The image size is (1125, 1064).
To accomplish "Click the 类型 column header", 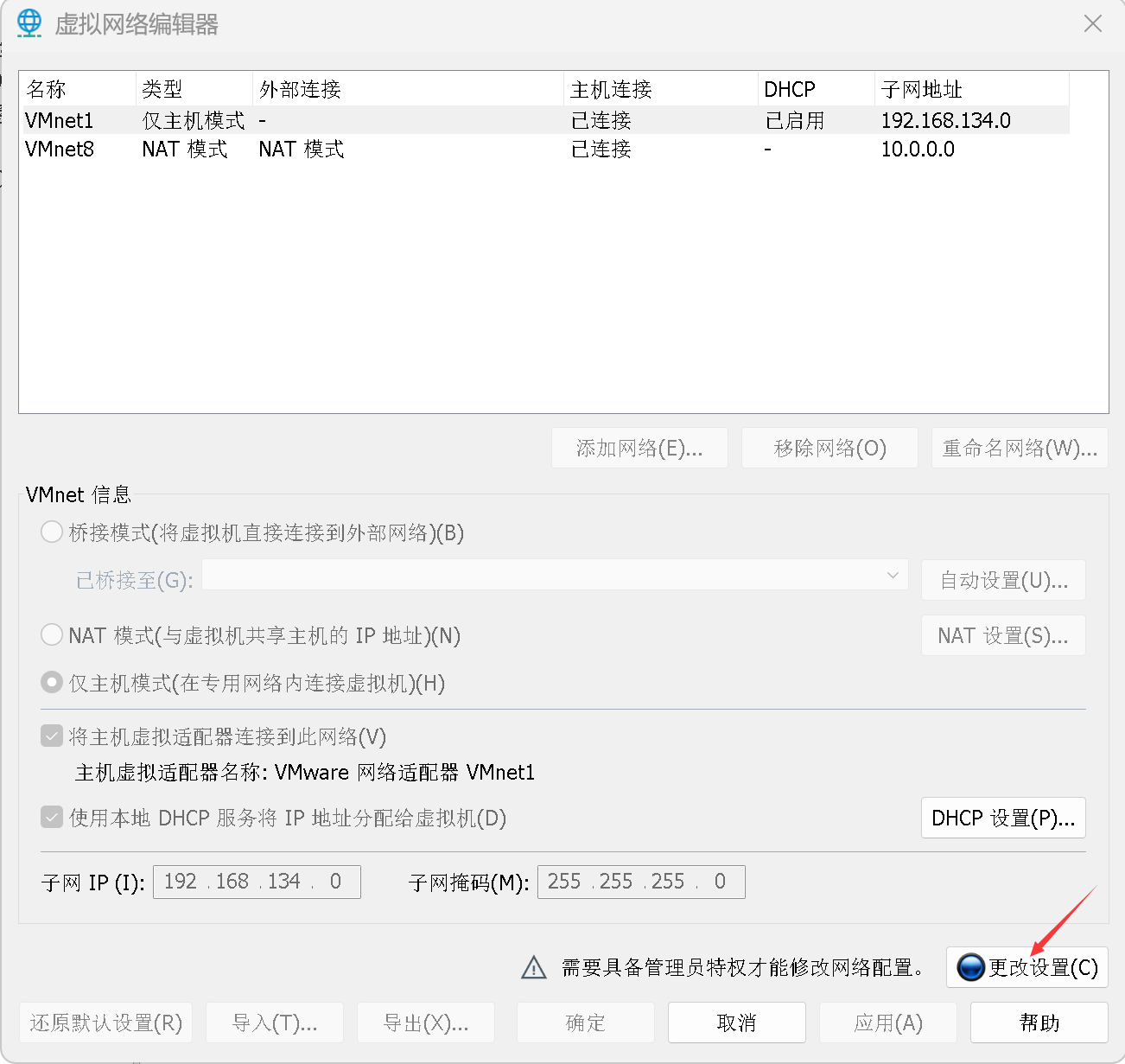I will (194, 89).
